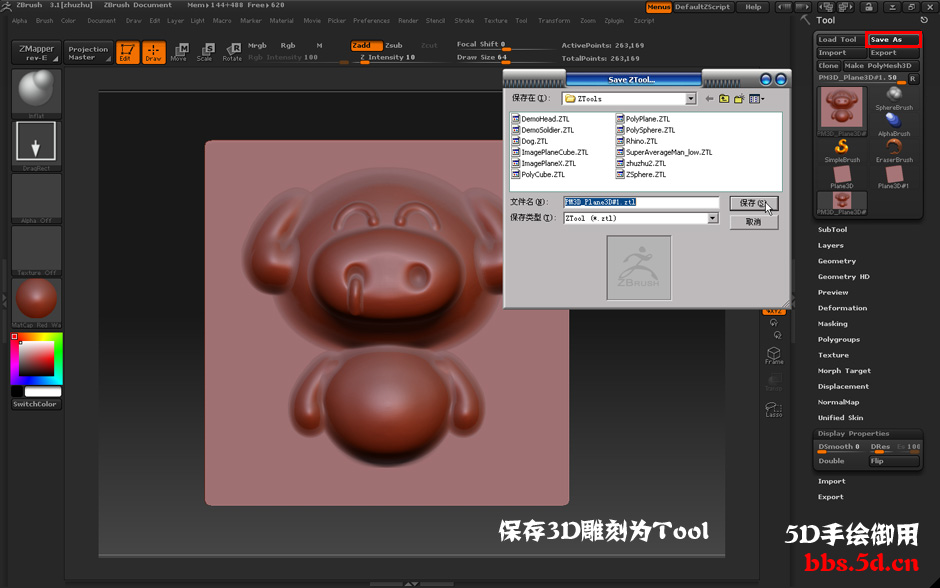Switch to Rotate mode
The image size is (940, 588).
[232, 52]
